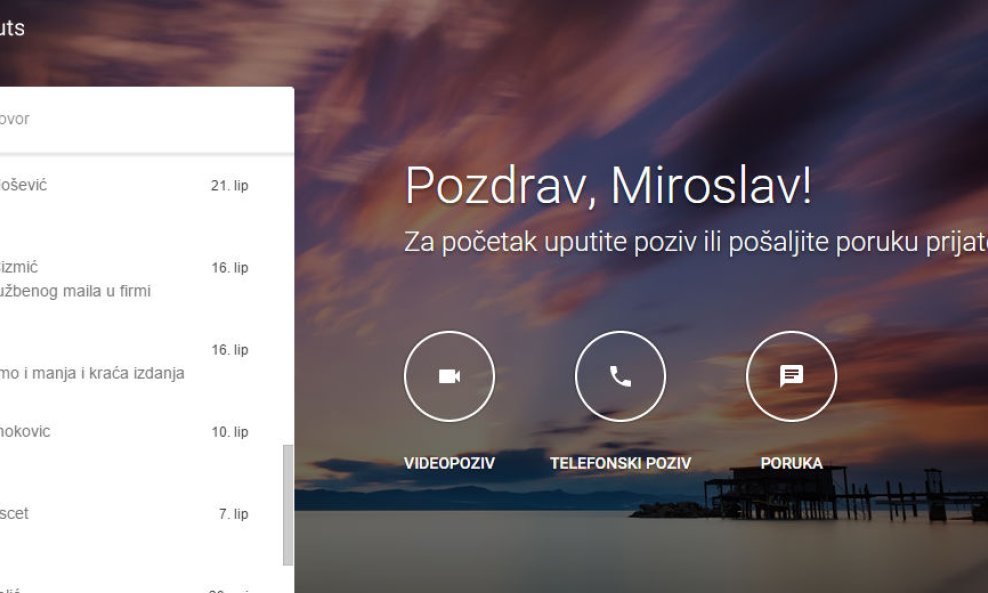This screenshot has height=593, width=988.
Task: Click the new conversation search field
Action: pos(146,119)
